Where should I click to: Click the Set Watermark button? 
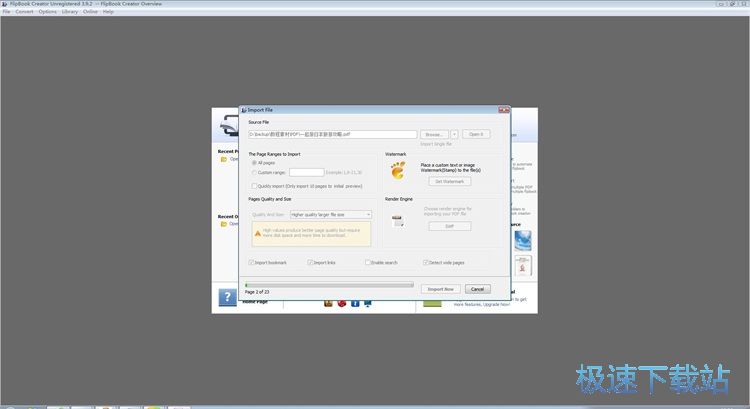click(450, 181)
